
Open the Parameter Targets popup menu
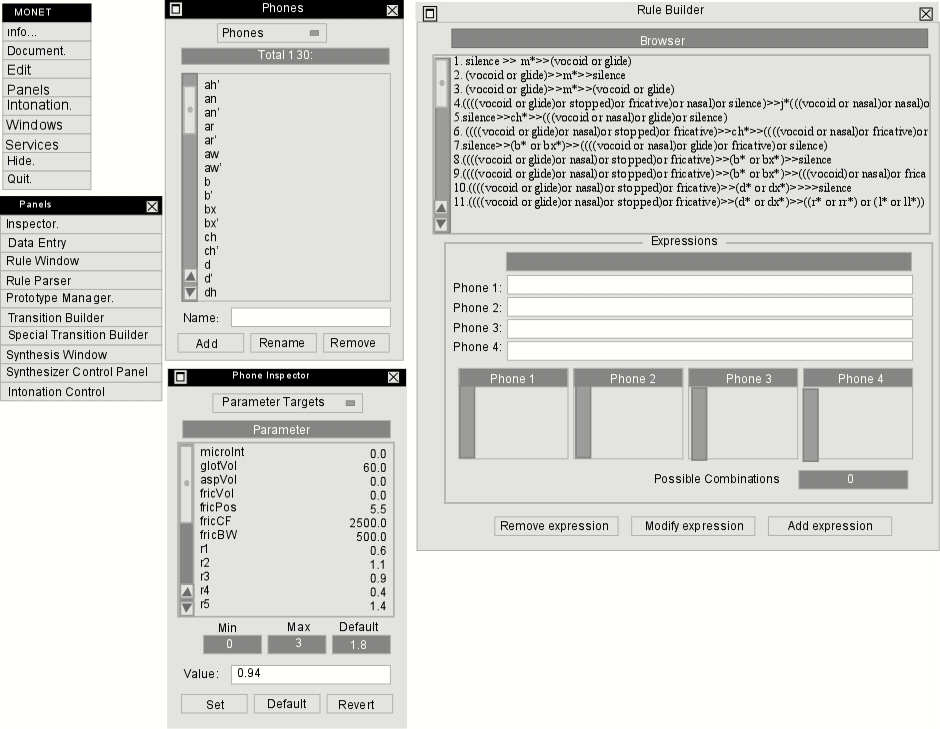[287, 402]
